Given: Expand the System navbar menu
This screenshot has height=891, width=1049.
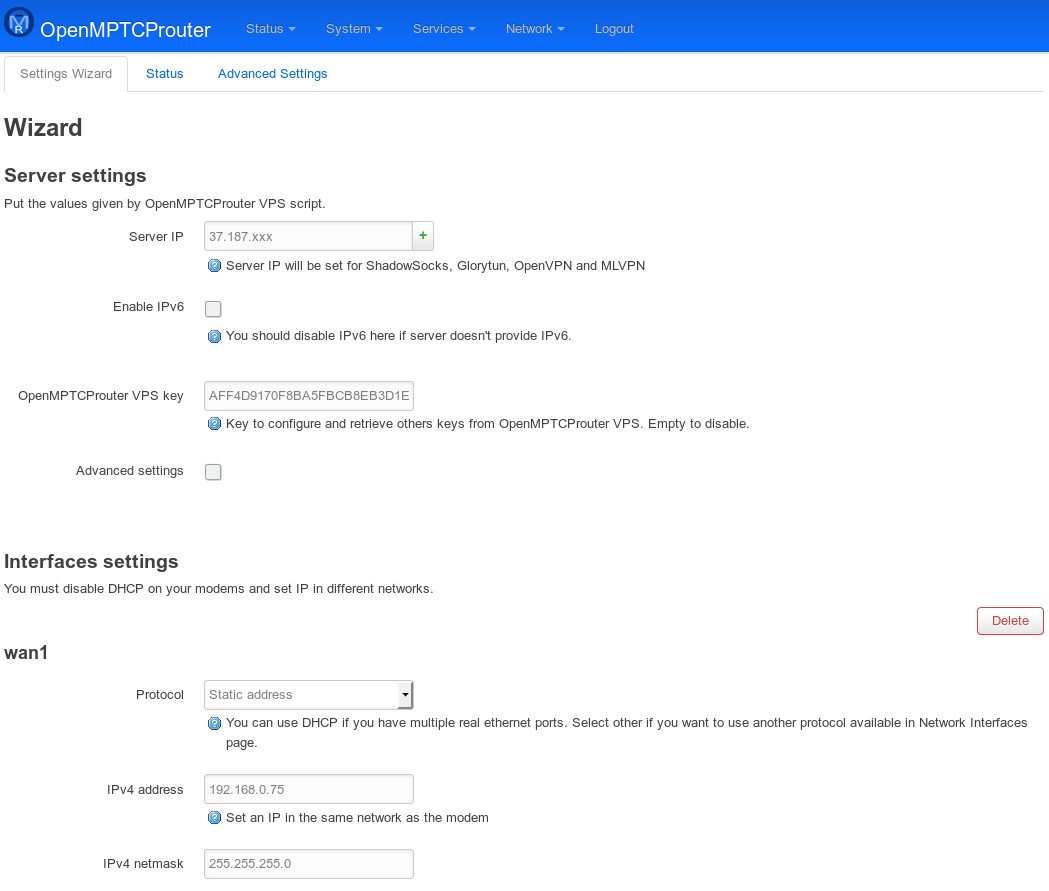Looking at the screenshot, I should (354, 29).
